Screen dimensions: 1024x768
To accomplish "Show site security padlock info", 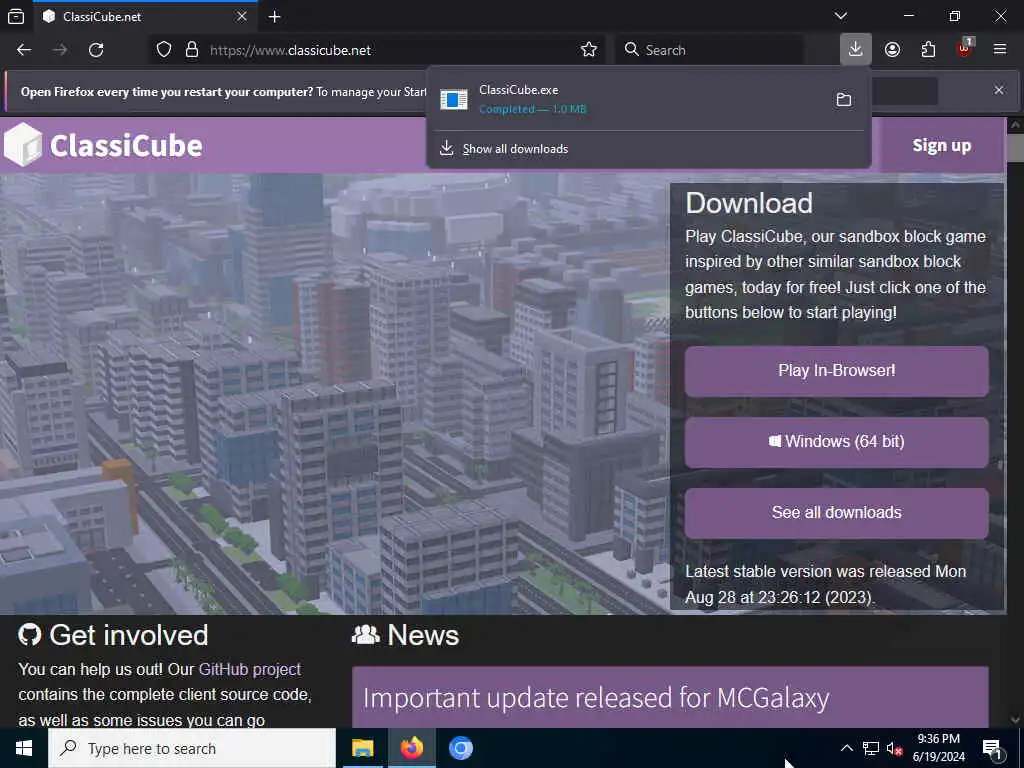I will click(x=192, y=50).
